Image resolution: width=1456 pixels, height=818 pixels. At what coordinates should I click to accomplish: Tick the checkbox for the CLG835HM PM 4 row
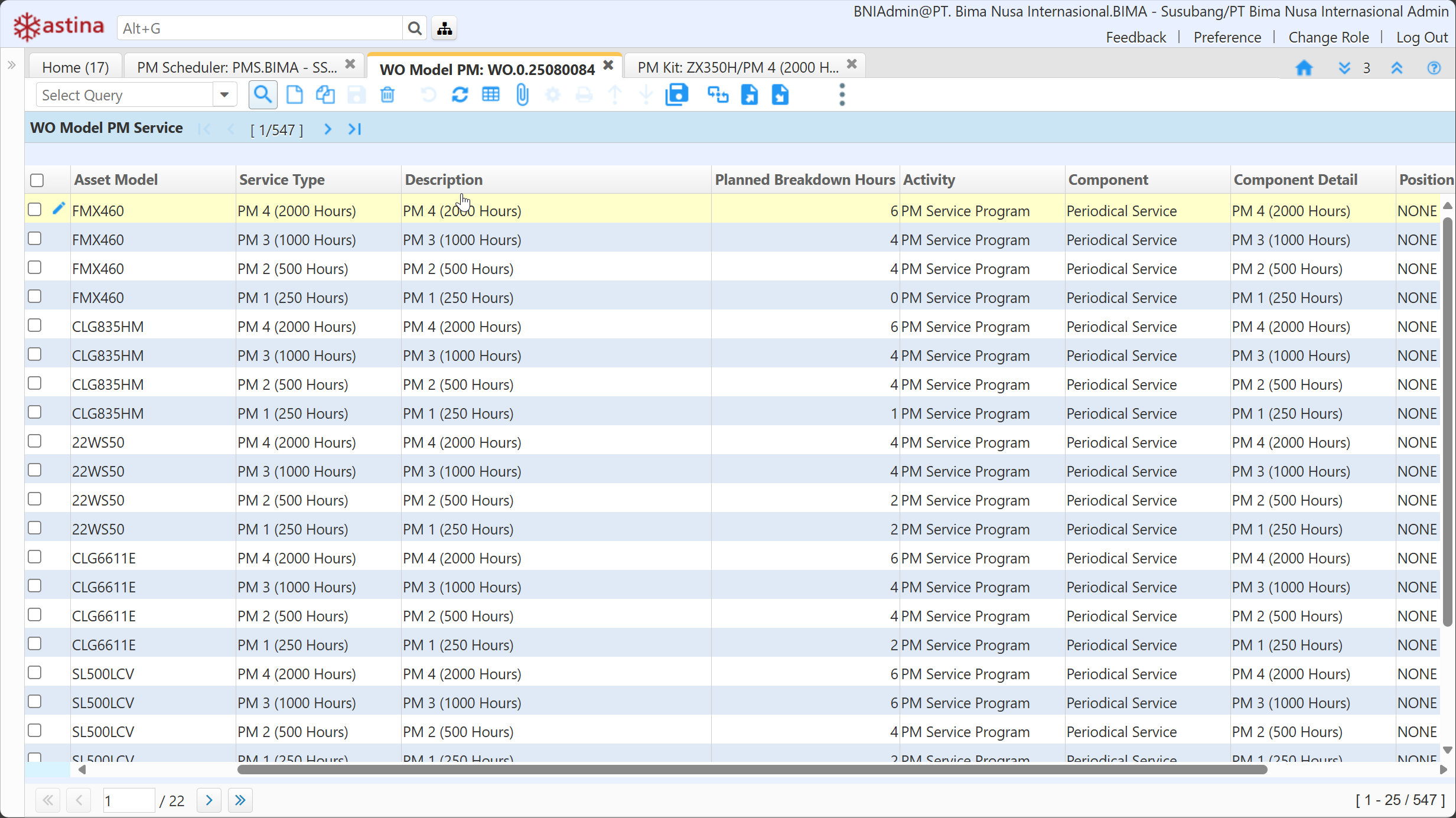(x=35, y=325)
